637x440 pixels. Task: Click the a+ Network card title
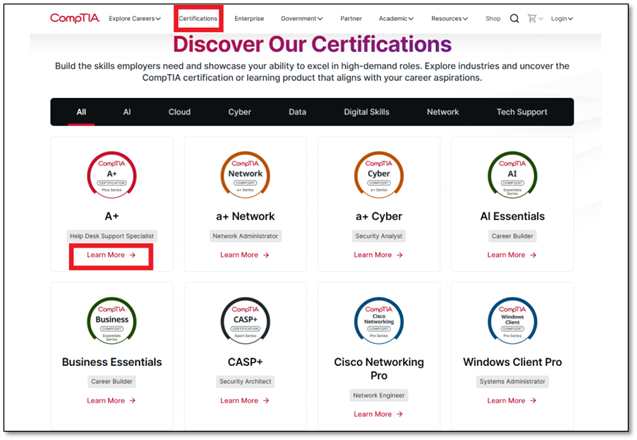(245, 216)
